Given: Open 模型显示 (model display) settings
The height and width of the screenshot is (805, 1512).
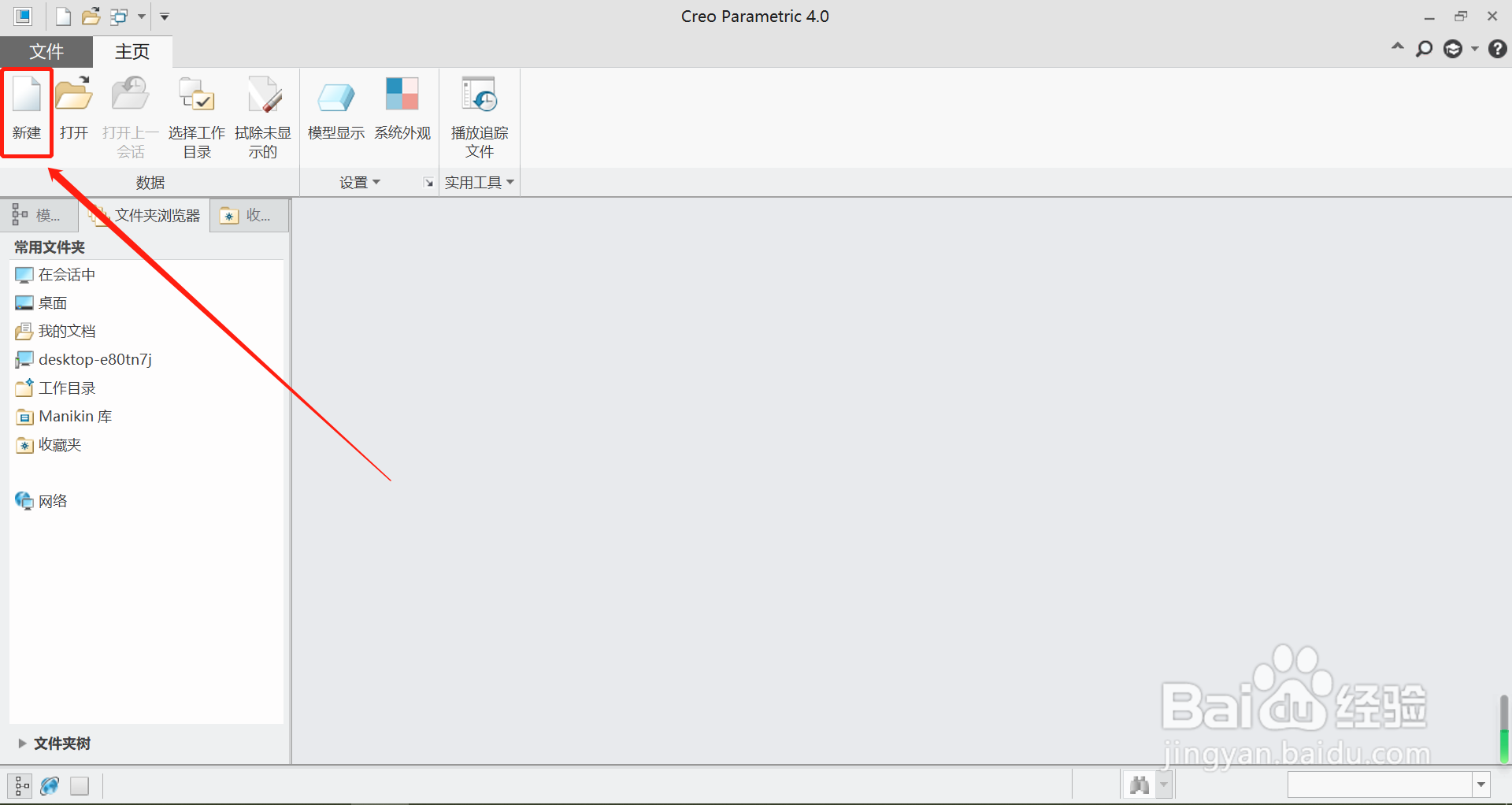Looking at the screenshot, I should 336,111.
